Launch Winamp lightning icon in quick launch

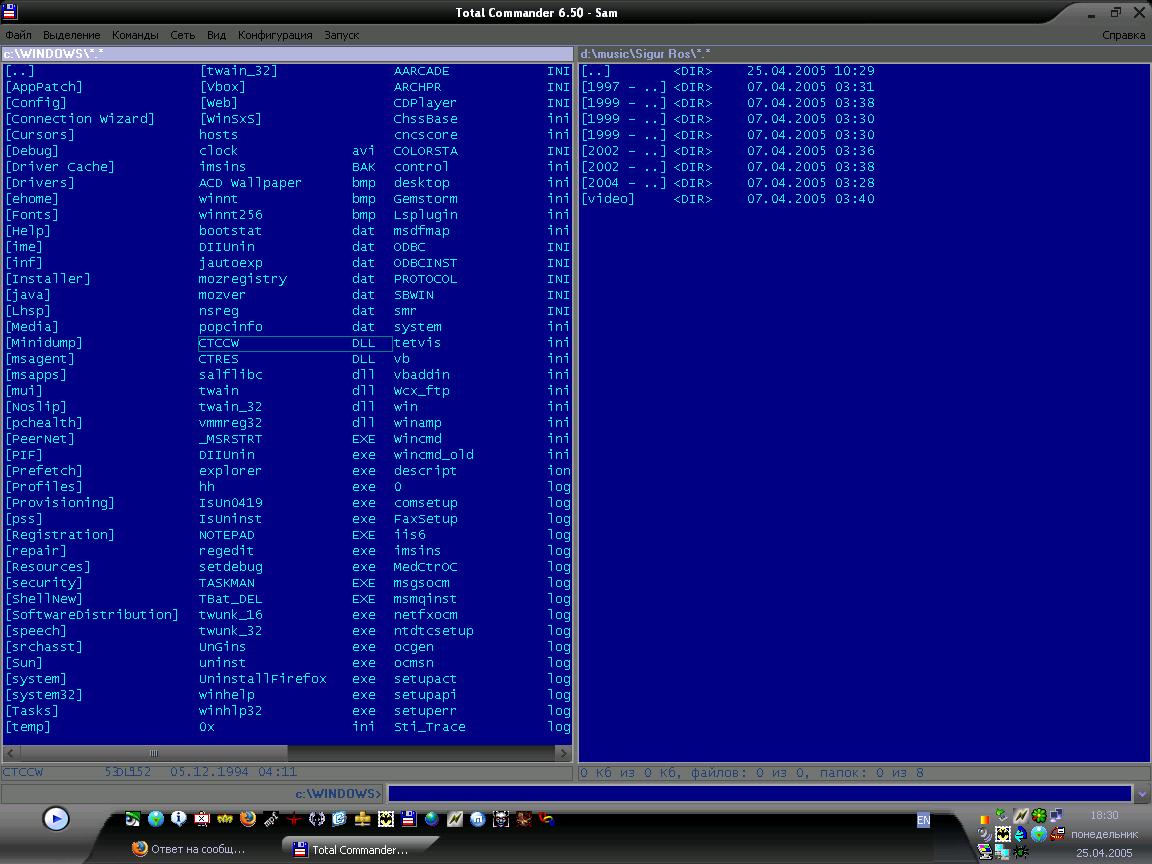455,818
